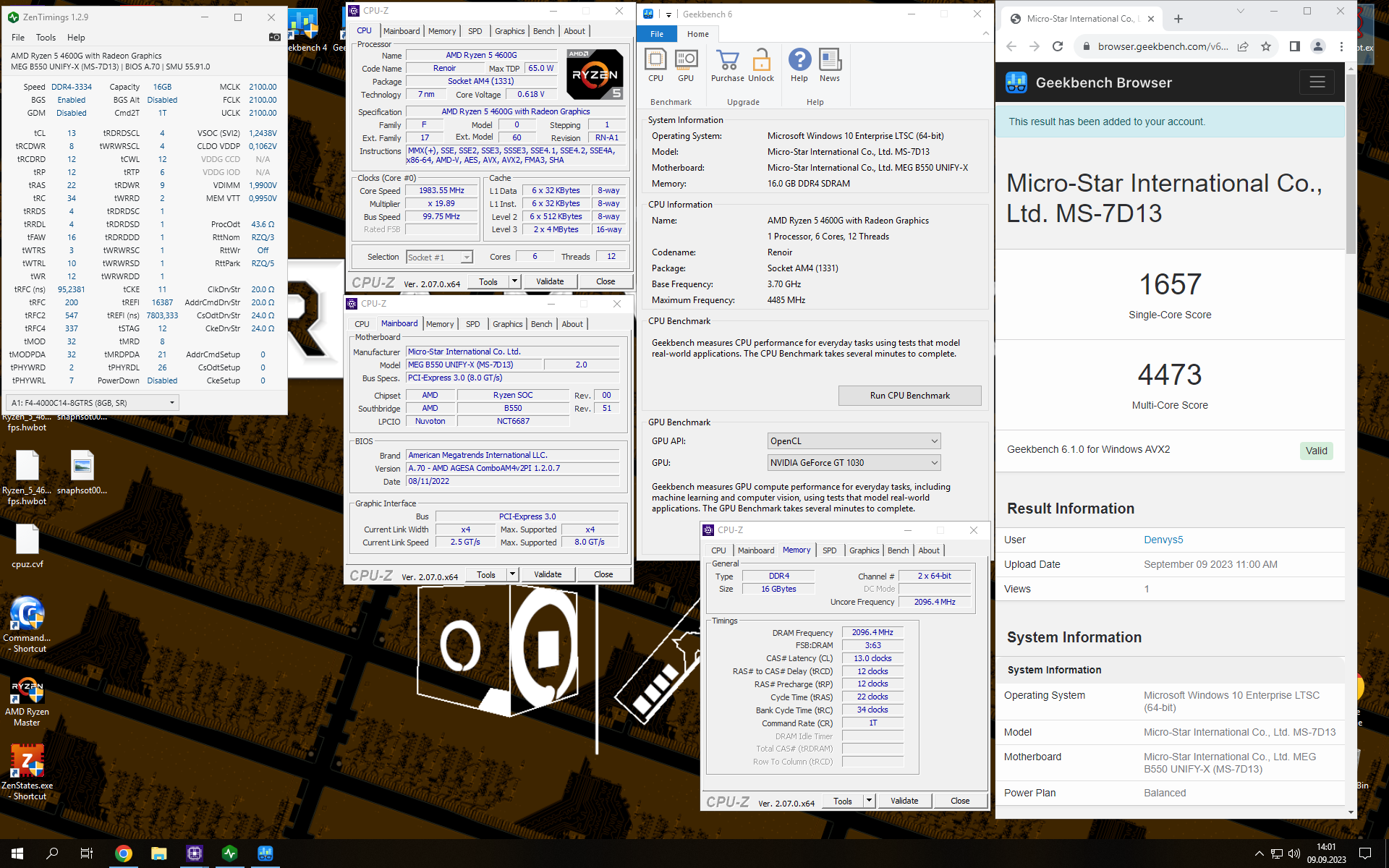The image size is (1389, 868).
Task: Open the News icon in Geekbench ribbon
Action: pos(830,65)
